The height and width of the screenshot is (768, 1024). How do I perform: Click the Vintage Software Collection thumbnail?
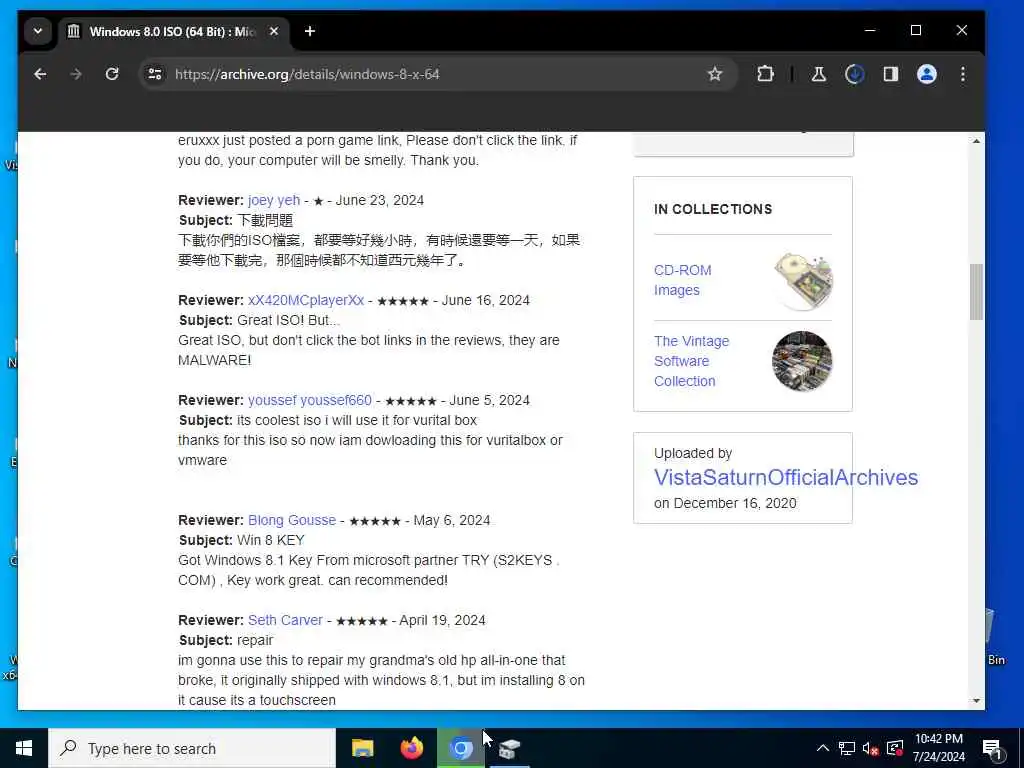point(802,361)
